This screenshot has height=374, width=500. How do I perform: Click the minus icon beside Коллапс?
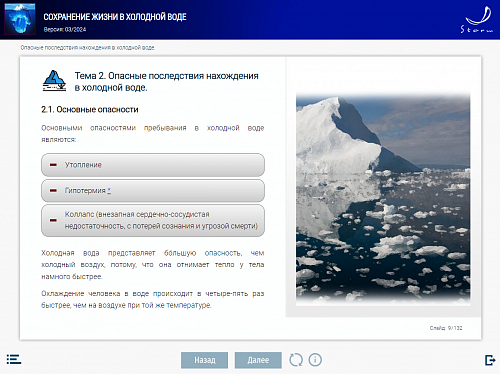(x=53, y=220)
